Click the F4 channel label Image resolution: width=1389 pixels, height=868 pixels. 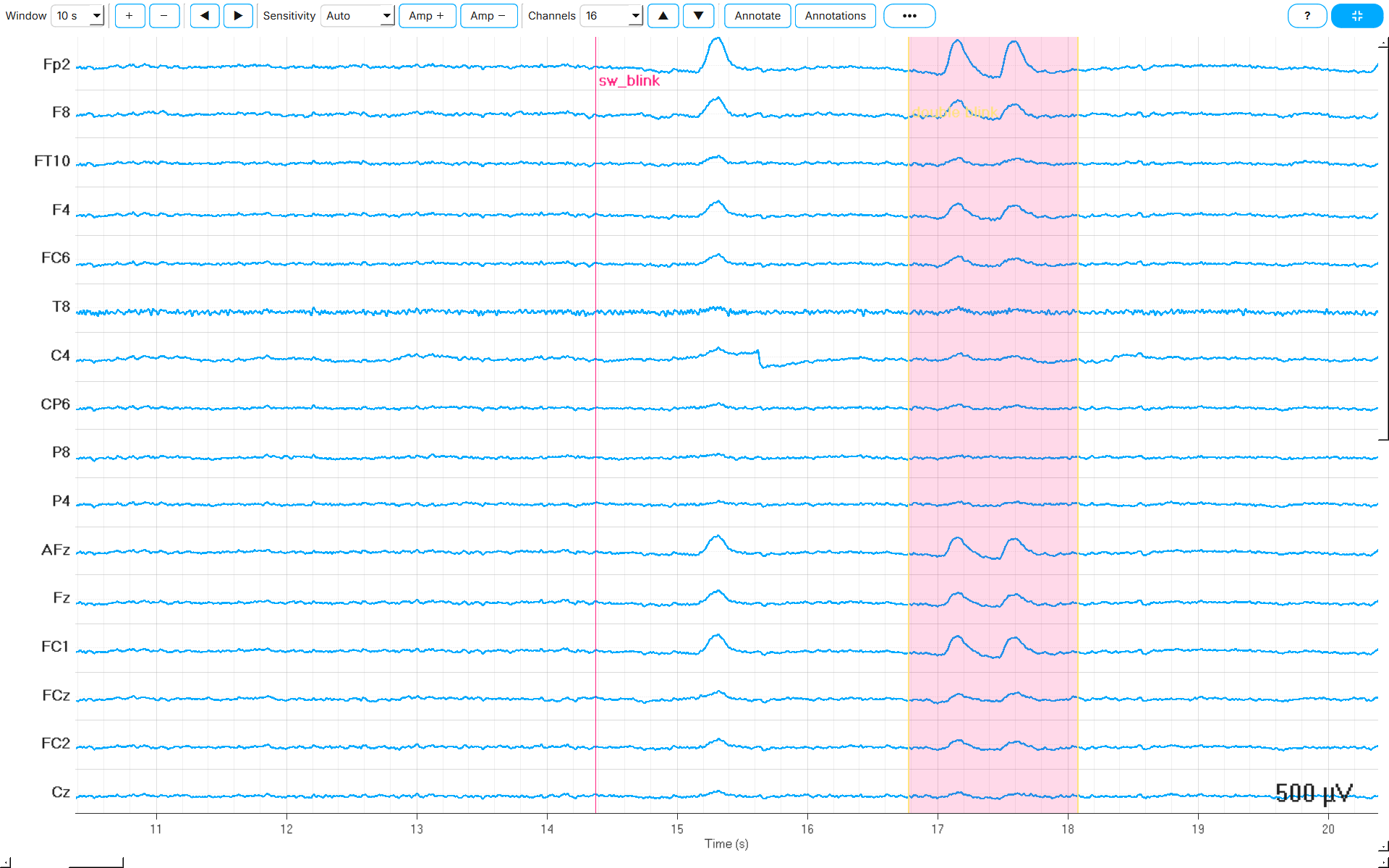(x=61, y=210)
